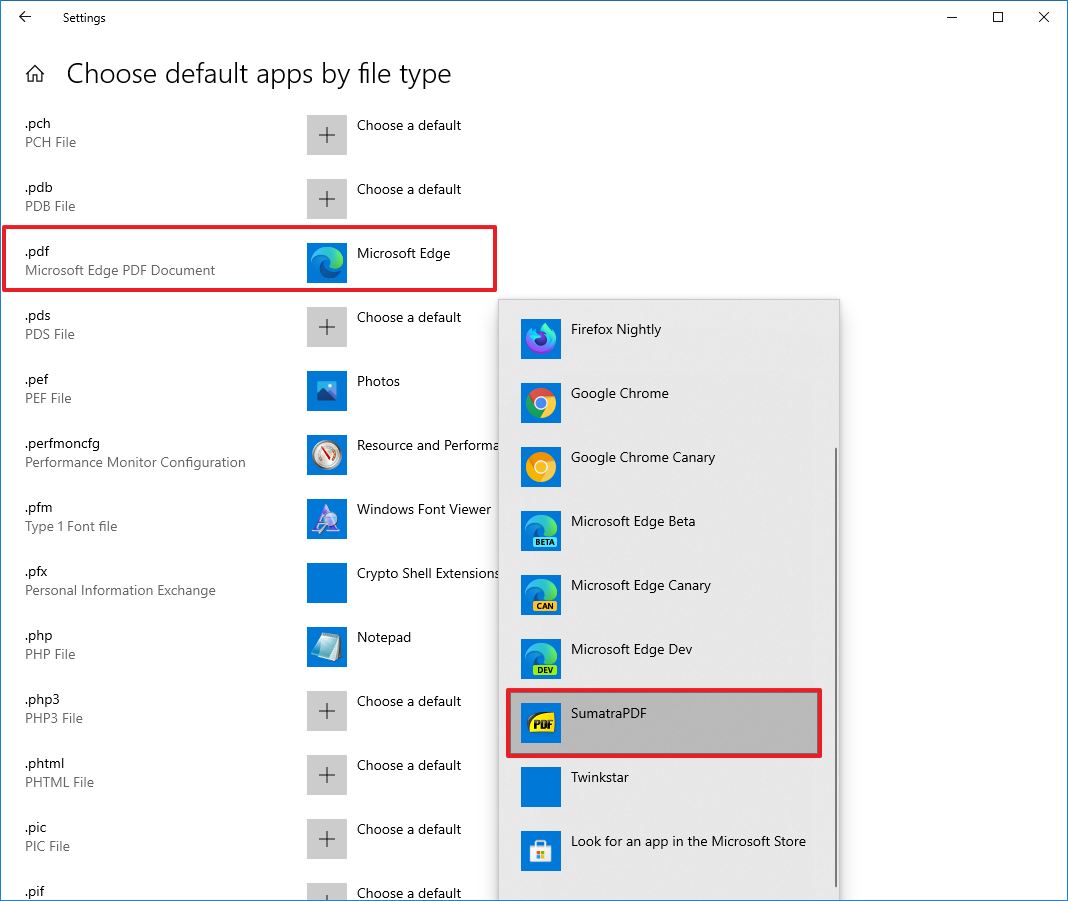Click the app list popup scrollbar
The image size is (1068, 901).
(836, 660)
